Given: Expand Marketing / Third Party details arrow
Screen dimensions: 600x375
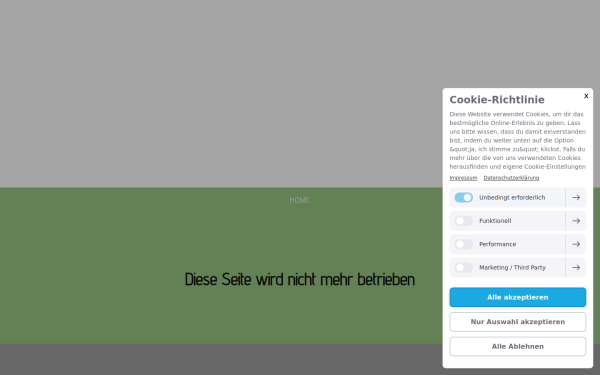Looking at the screenshot, I should [x=576, y=267].
